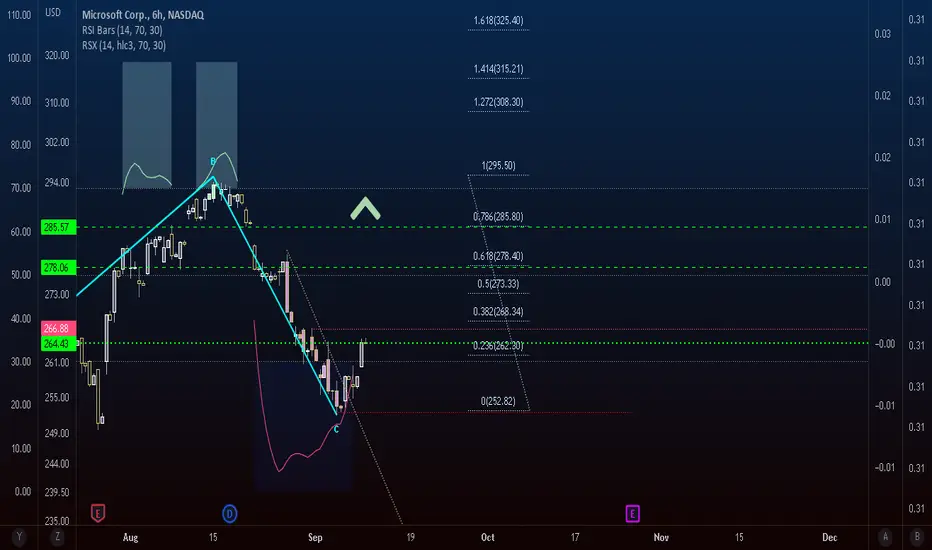Click the 273.00 price axis label
Screen dimensions: 932x550
tap(57, 295)
